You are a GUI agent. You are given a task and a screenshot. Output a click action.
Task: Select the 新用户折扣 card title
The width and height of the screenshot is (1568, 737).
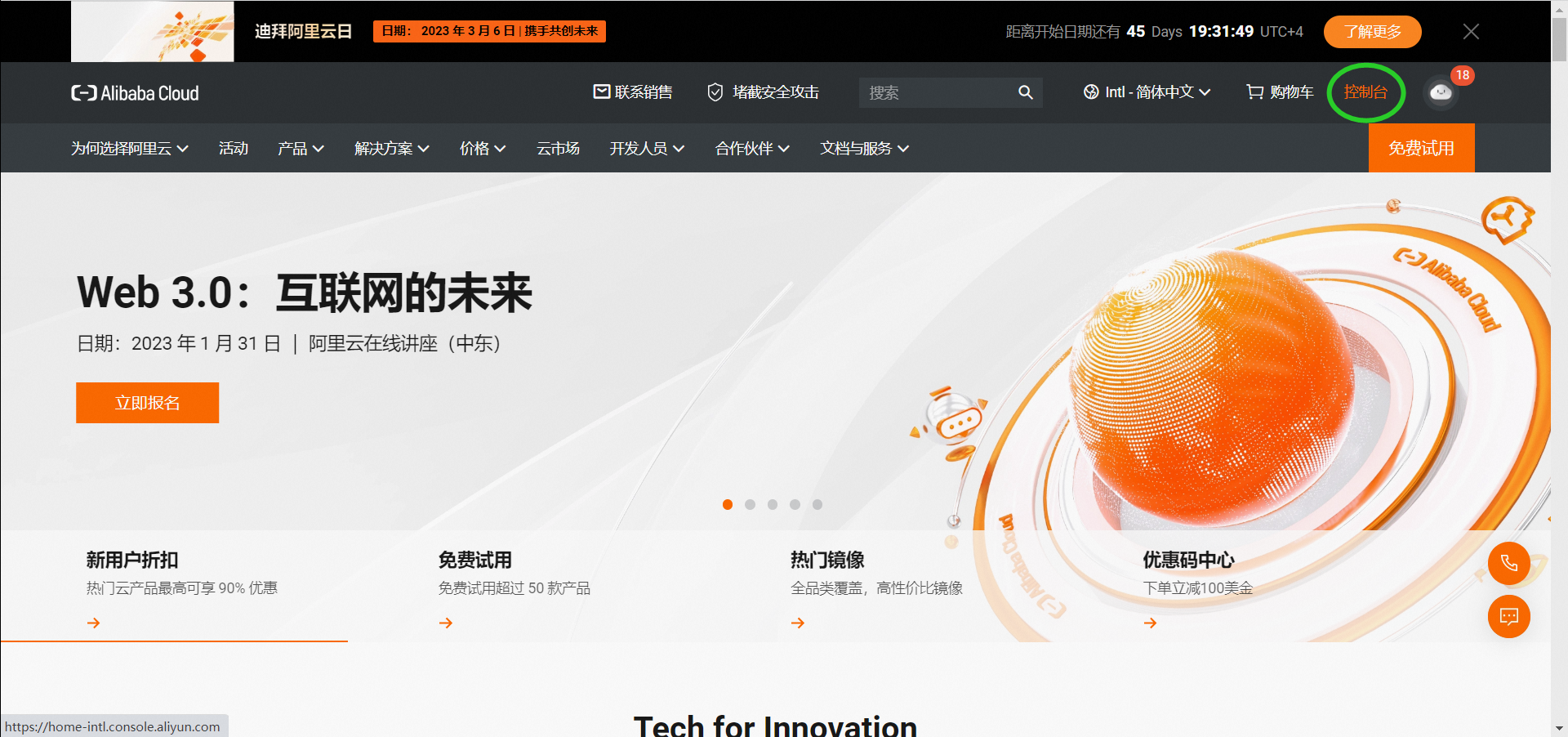click(132, 560)
